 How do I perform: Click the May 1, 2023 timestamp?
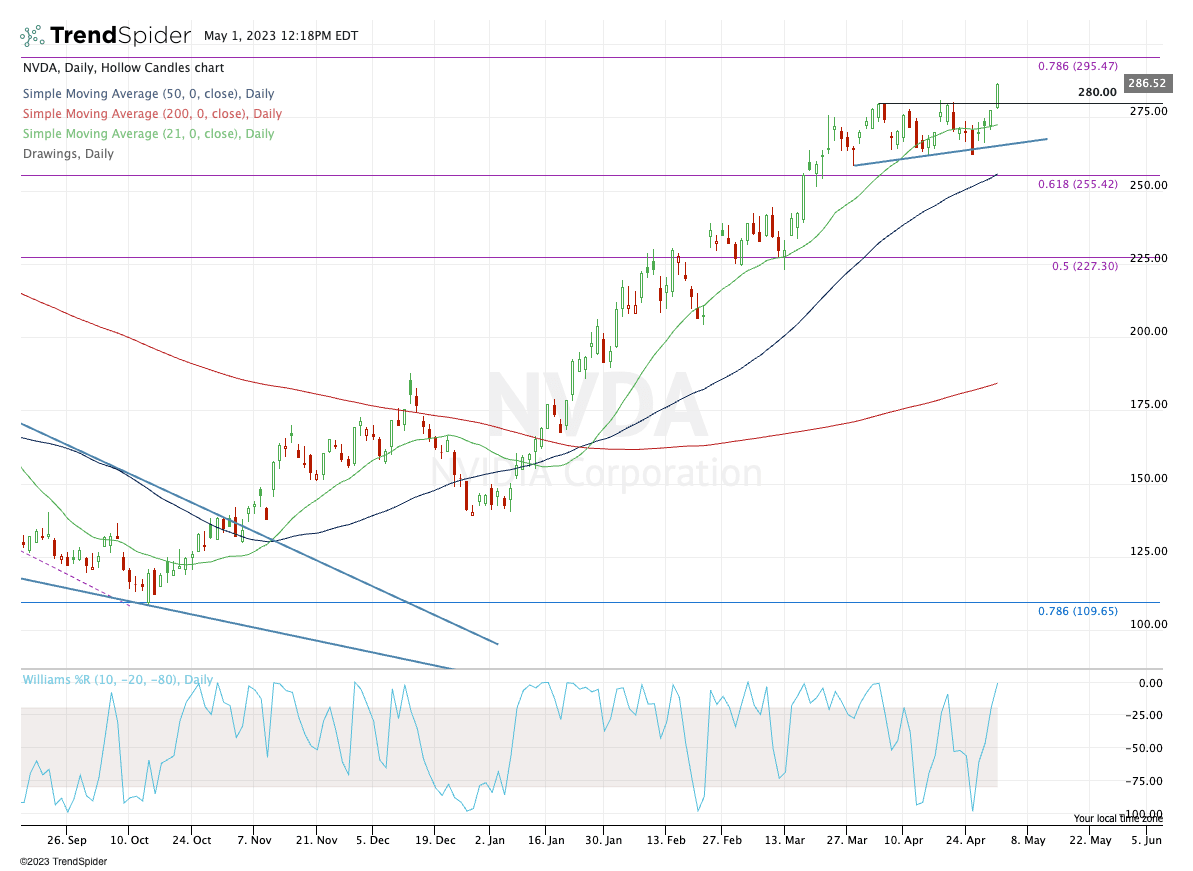click(274, 35)
